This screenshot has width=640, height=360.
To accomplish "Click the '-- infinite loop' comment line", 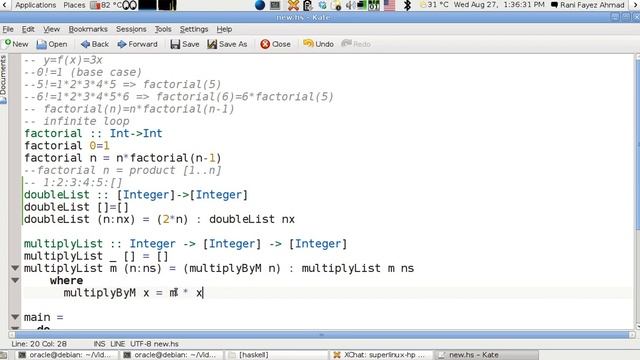I will 76,121.
